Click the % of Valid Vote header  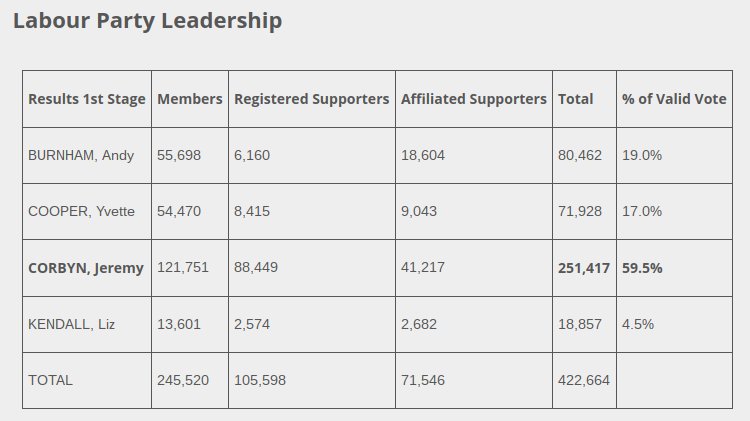coord(674,99)
